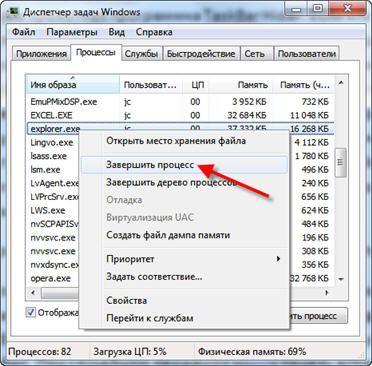
Task: Choose Завершить дерево процессов
Action: (184, 183)
